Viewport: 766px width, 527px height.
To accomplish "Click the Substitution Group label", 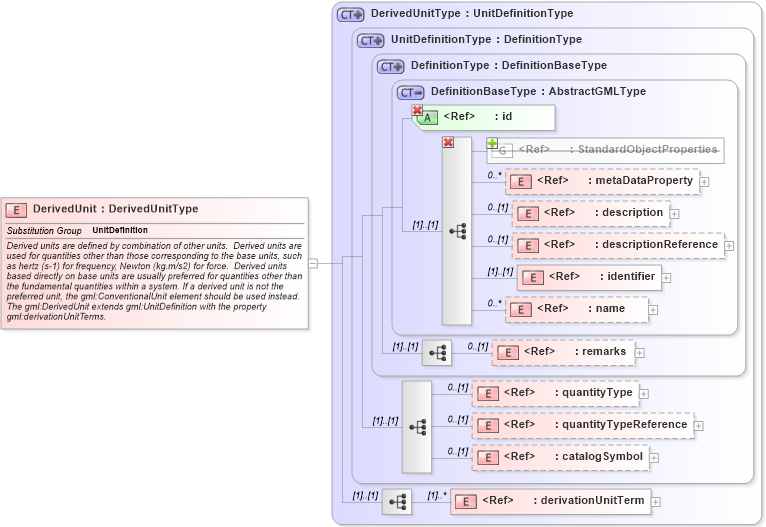I will (44, 231).
